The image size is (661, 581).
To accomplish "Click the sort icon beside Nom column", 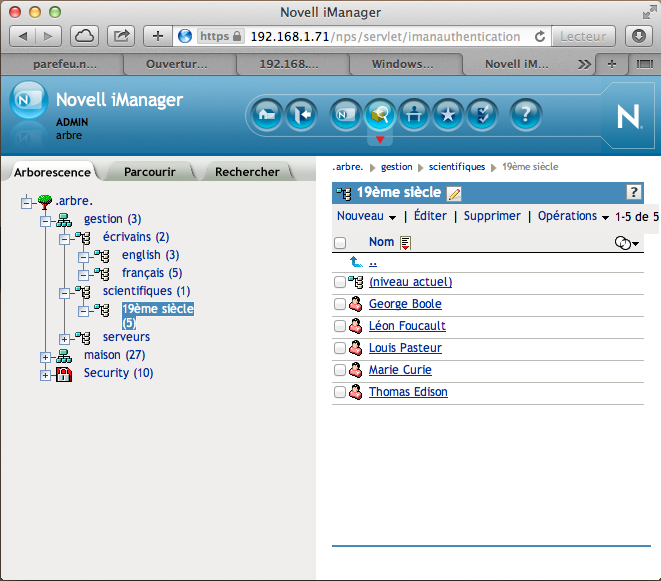I will [406, 243].
